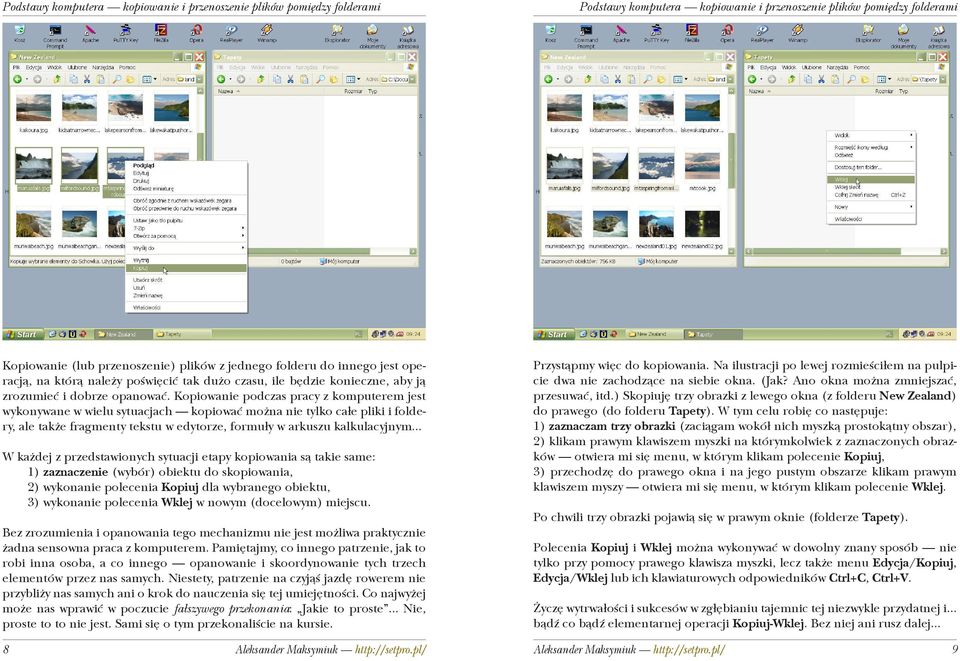Screen dimensions: 960x661
Task: Page 9: Cut scissors icon in Tapety window
Action: tap(821, 79)
